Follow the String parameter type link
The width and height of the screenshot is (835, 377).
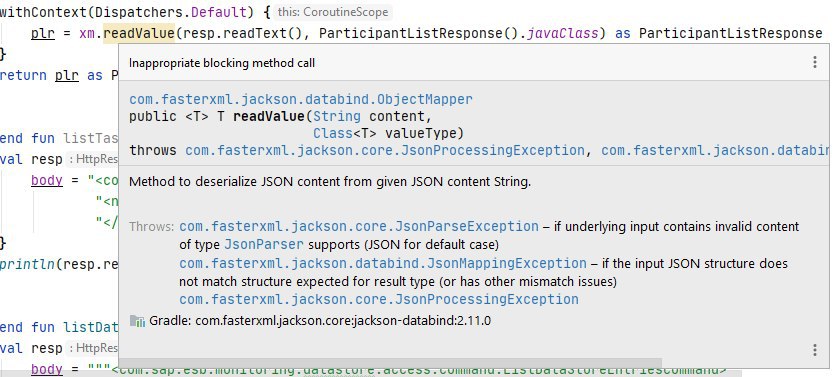(x=337, y=117)
